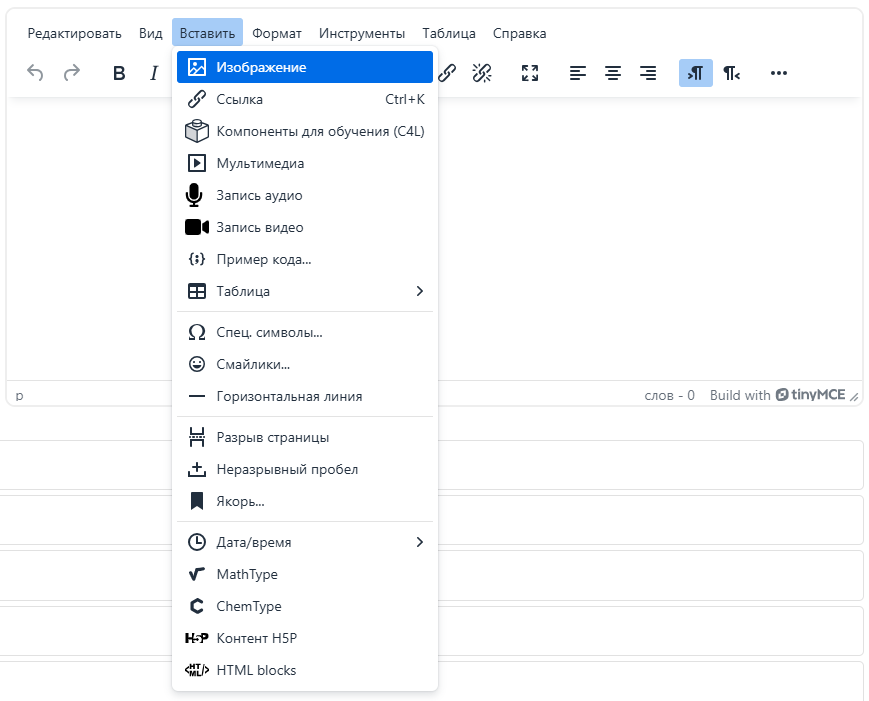The image size is (869, 701).
Task: Open Спец. символы dialog
Action: pyautogui.click(x=305, y=332)
